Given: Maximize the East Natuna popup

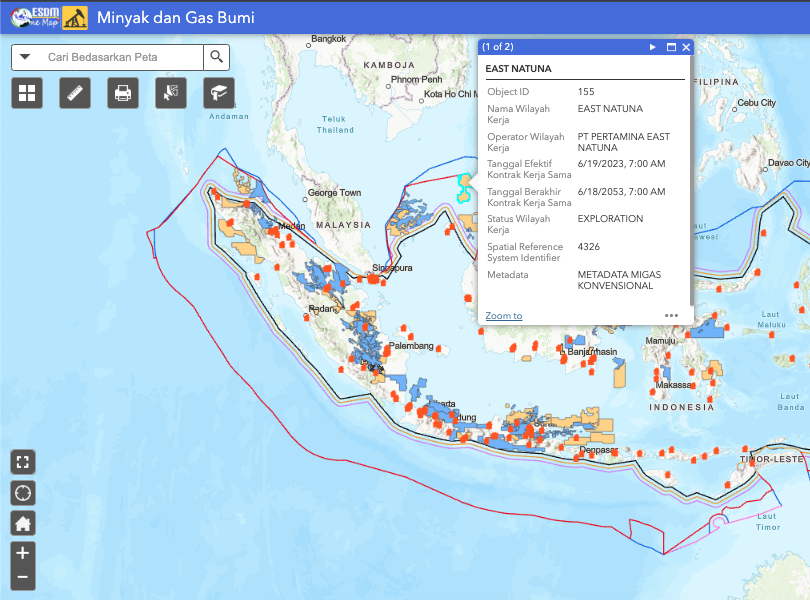Looking at the screenshot, I should click(x=671, y=47).
